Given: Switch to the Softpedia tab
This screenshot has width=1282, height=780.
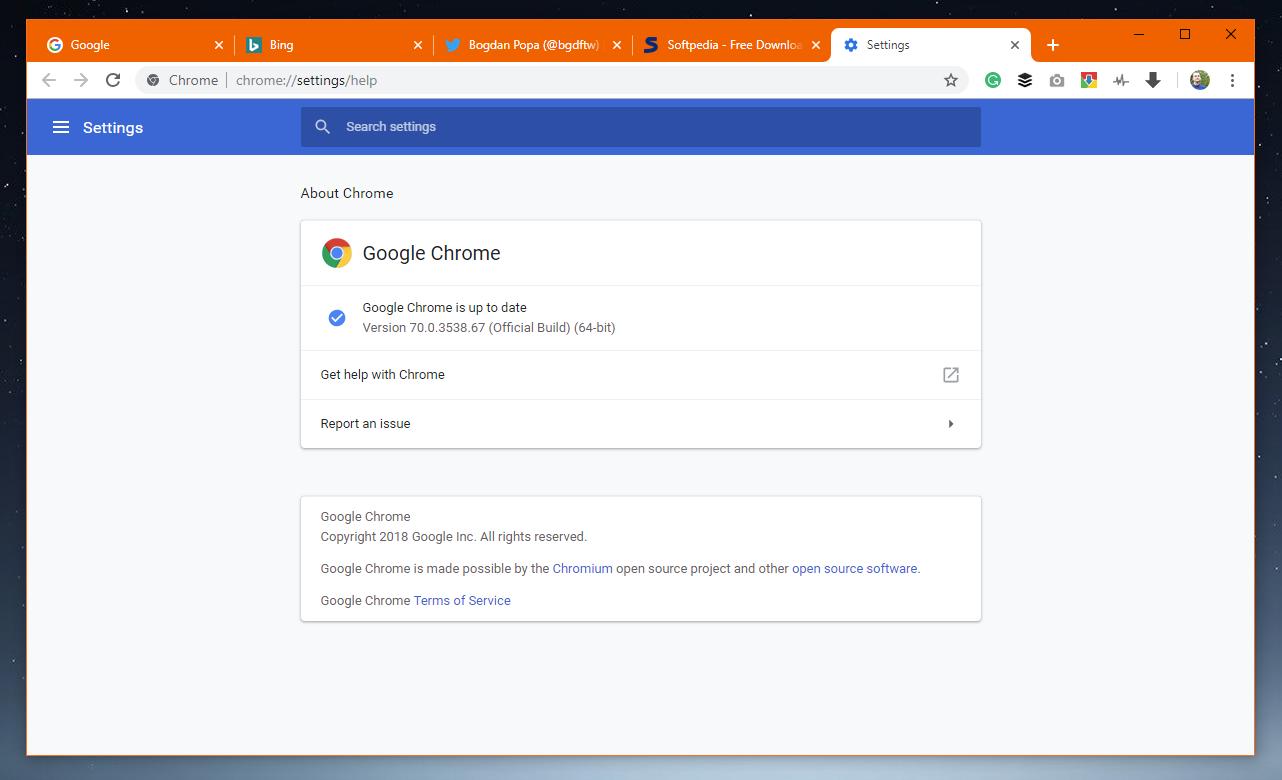Looking at the screenshot, I should (x=731, y=45).
